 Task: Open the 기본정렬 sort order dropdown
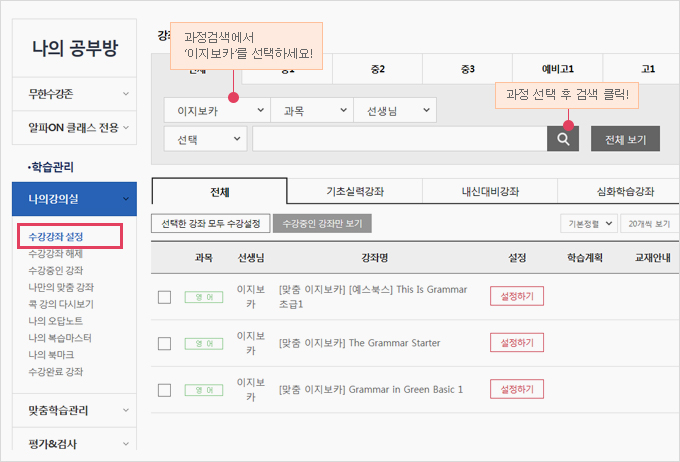click(x=587, y=224)
